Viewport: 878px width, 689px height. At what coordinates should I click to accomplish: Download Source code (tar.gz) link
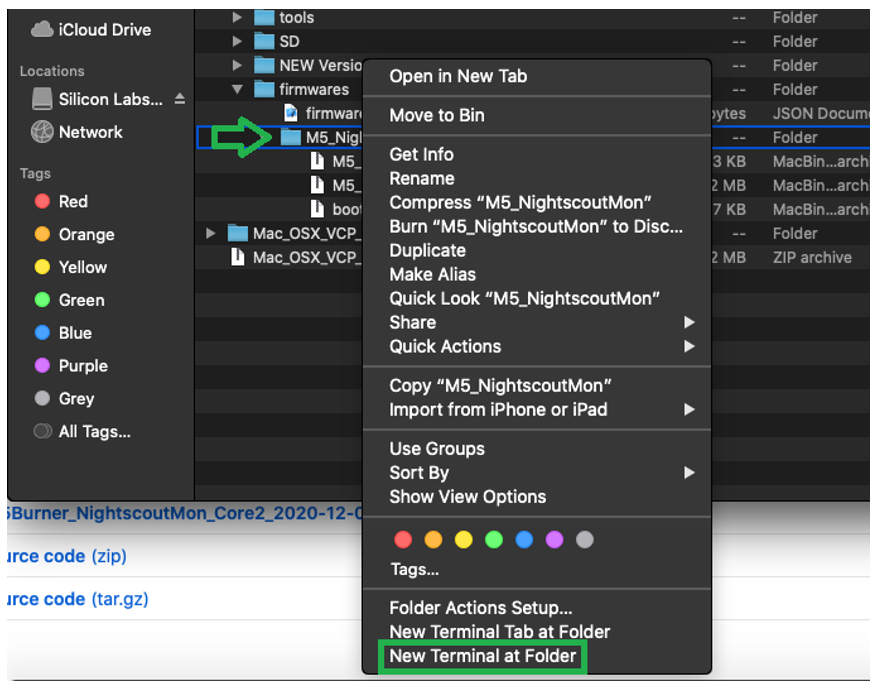tap(77, 599)
